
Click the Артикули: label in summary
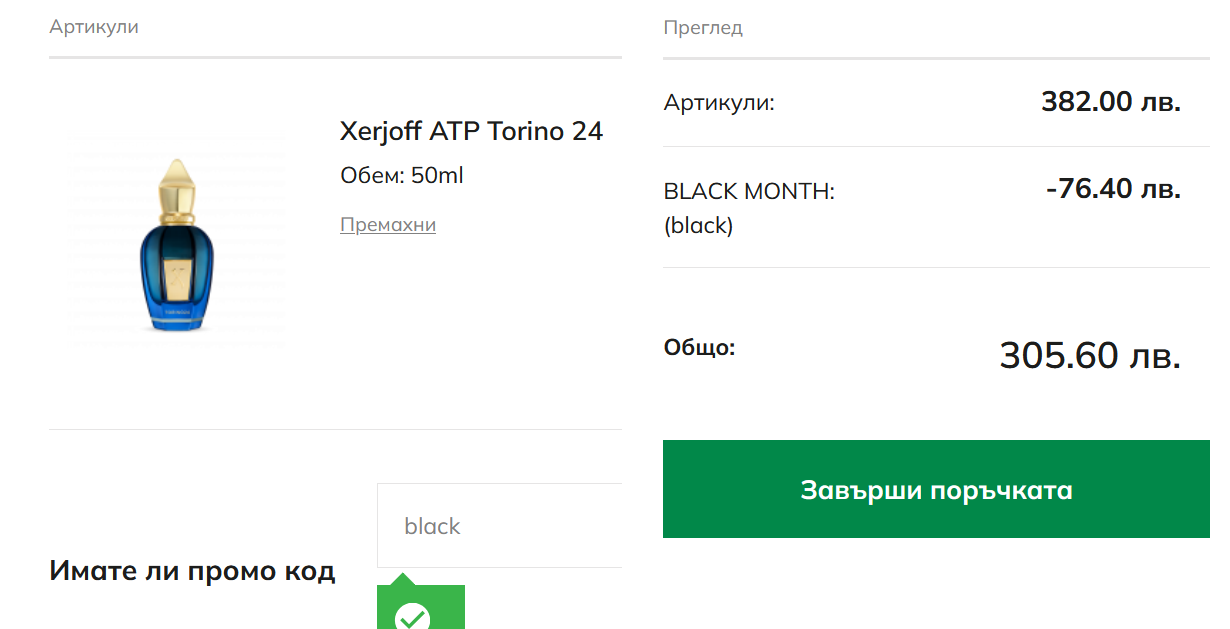[719, 103]
